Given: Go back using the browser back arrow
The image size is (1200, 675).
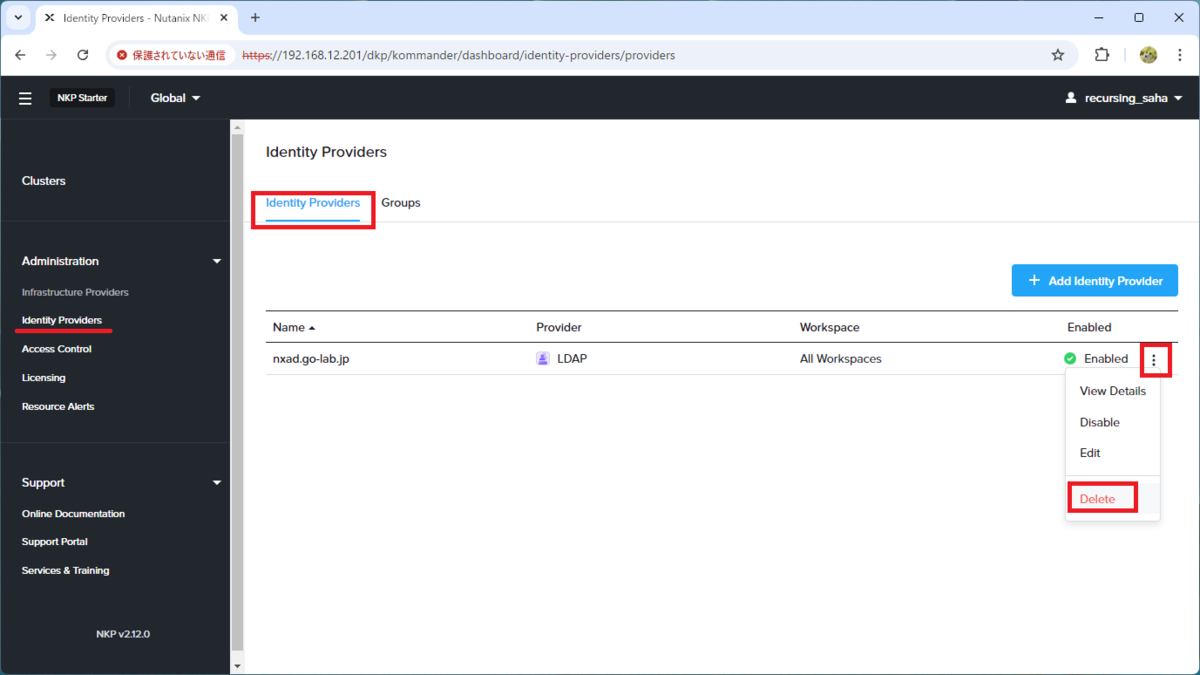Looking at the screenshot, I should 21,55.
